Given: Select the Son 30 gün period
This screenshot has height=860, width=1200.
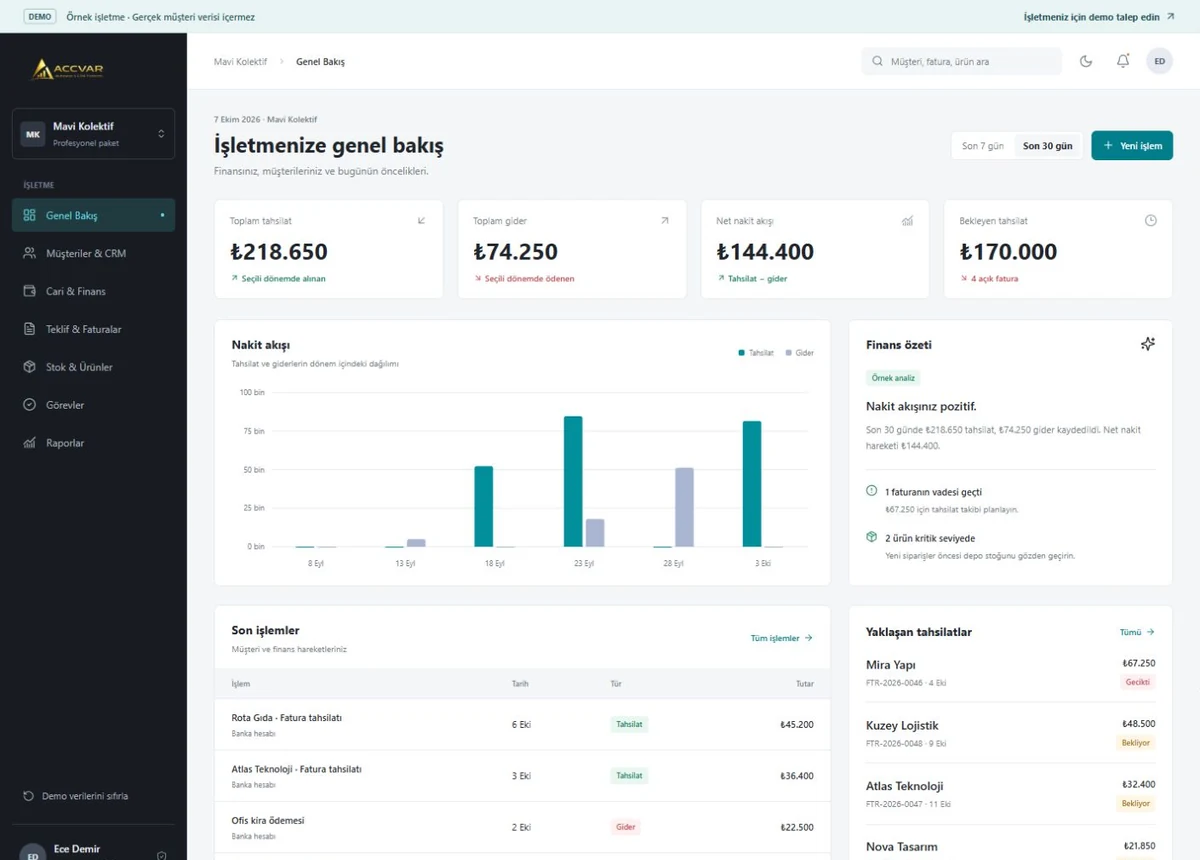Looking at the screenshot, I should pyautogui.click(x=1047, y=146).
